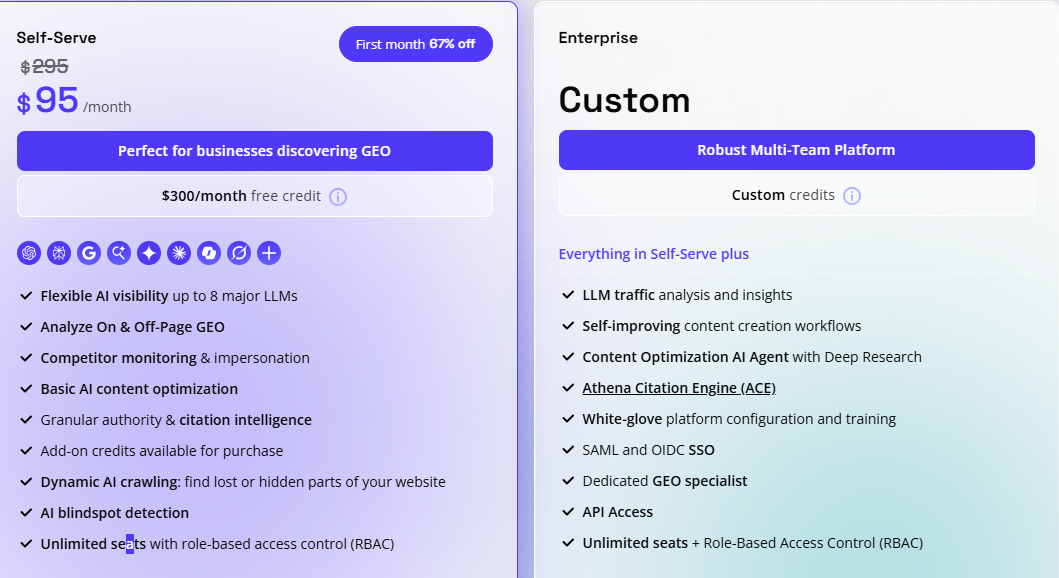Viewport: 1059px width, 578px height.
Task: Click the plus icon for more LLMs
Action: point(269,253)
